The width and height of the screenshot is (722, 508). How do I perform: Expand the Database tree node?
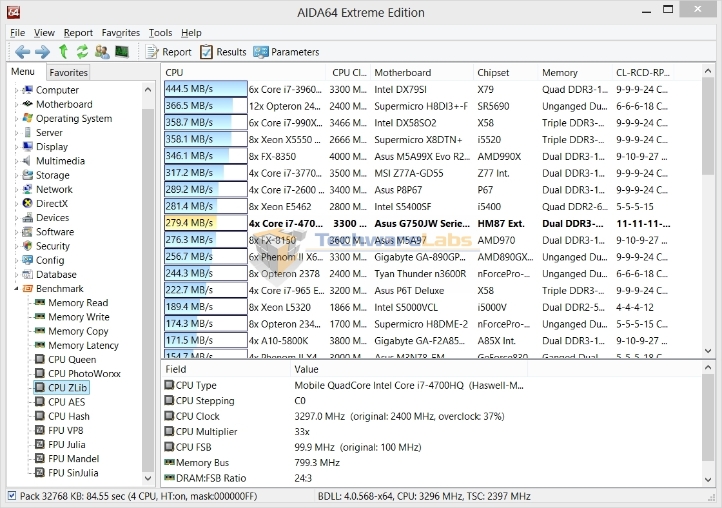coord(16,275)
